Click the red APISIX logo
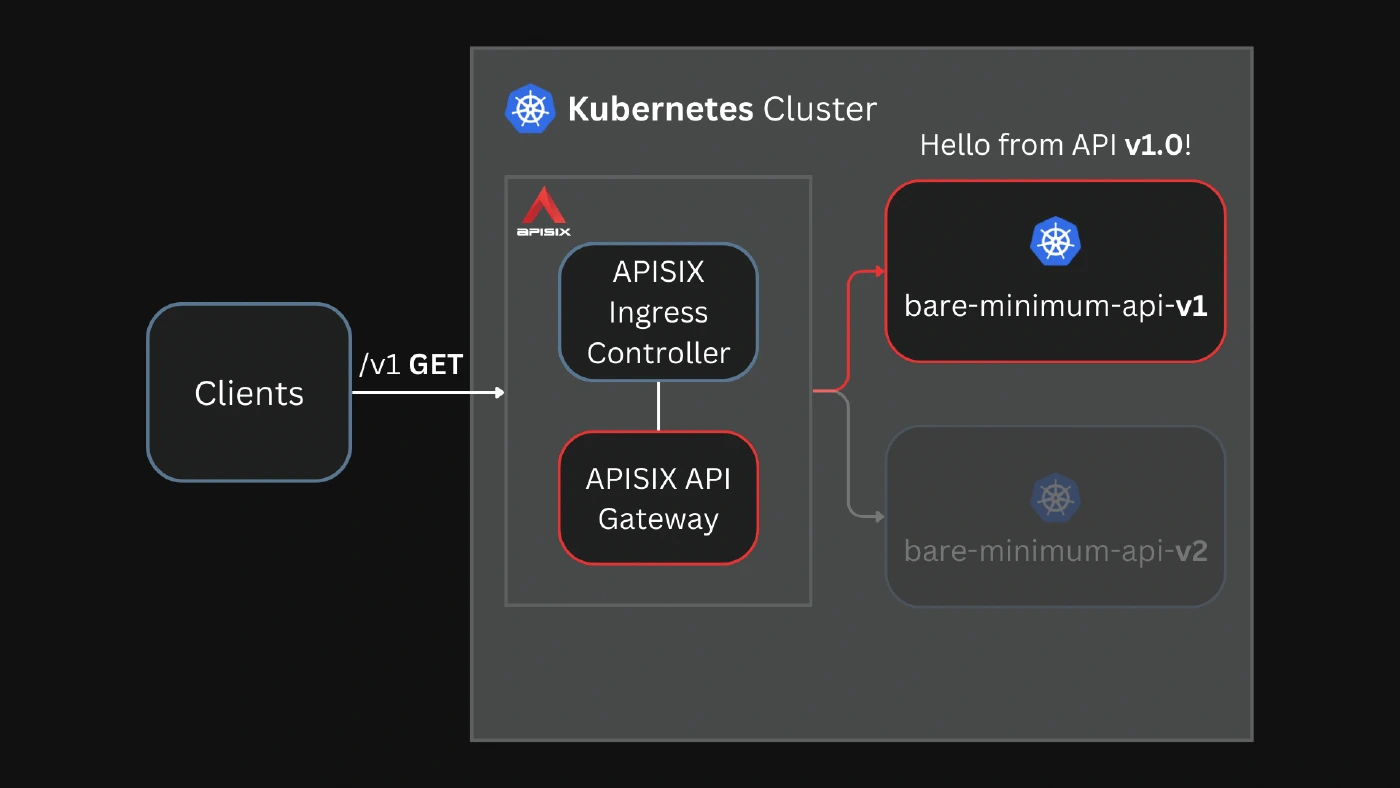Image resolution: width=1400 pixels, height=788 pixels. click(544, 211)
